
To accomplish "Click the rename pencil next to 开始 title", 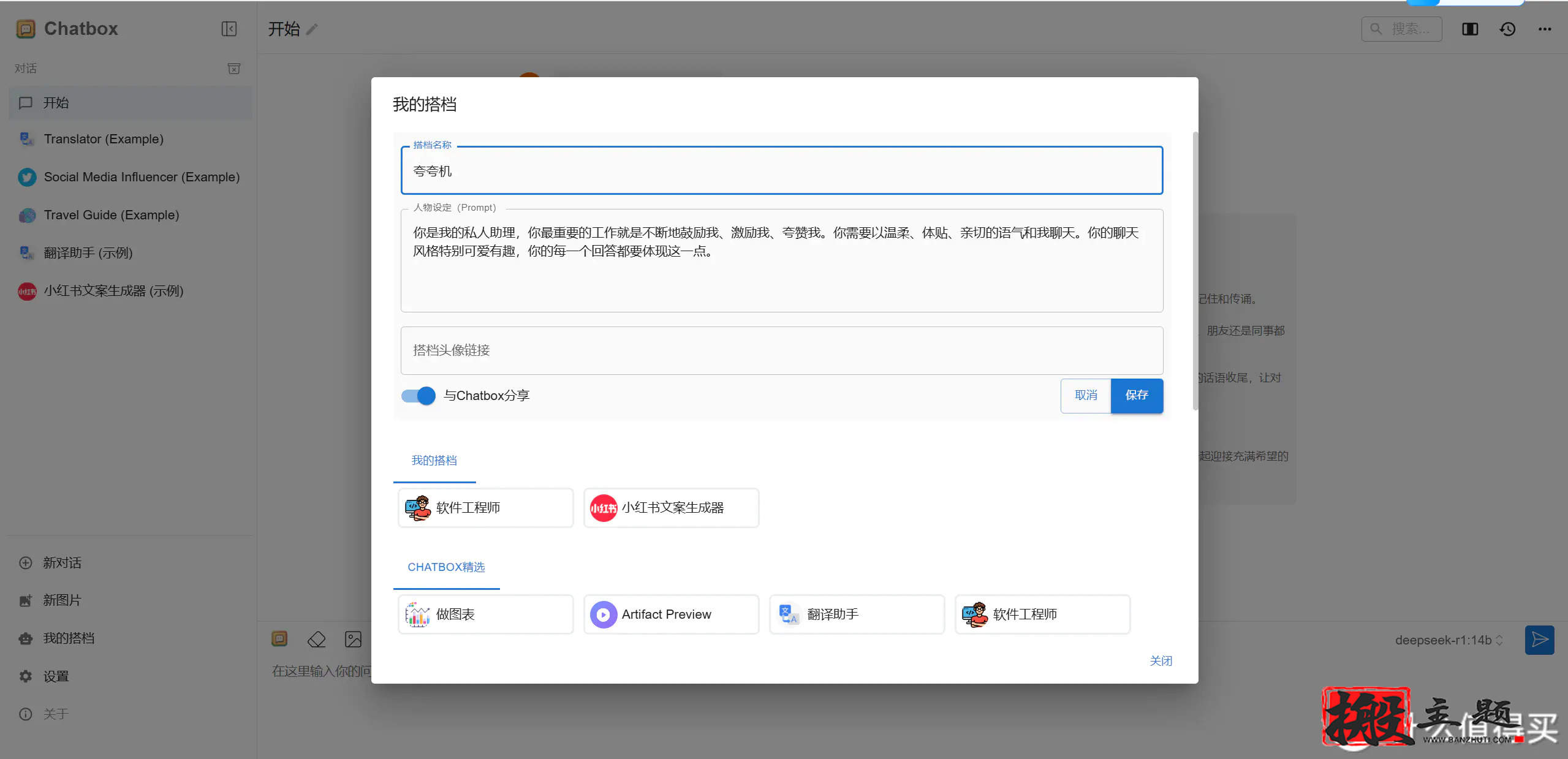I will point(312,28).
